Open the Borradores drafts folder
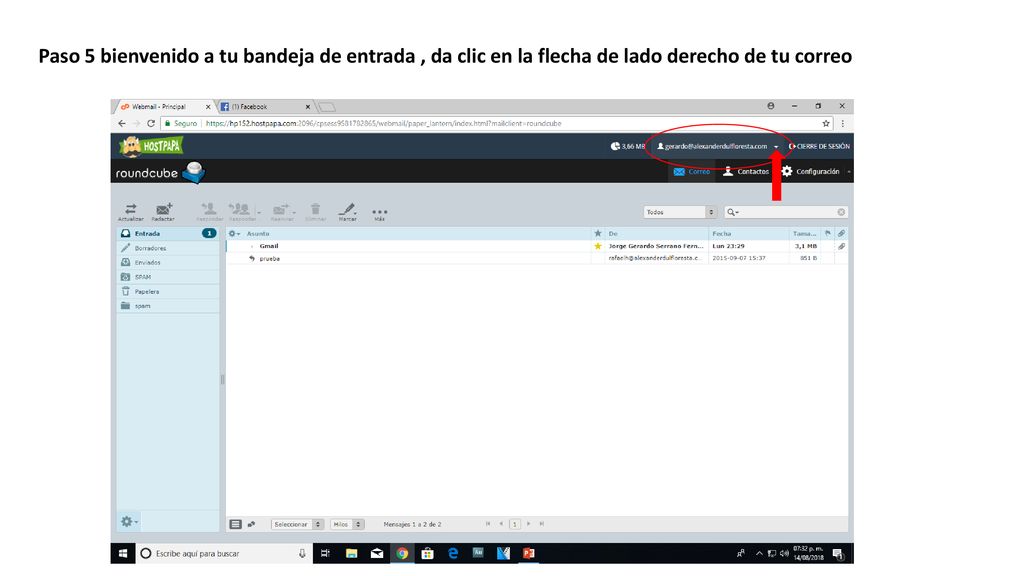The height and width of the screenshot is (576, 1024). pyautogui.click(x=168, y=248)
